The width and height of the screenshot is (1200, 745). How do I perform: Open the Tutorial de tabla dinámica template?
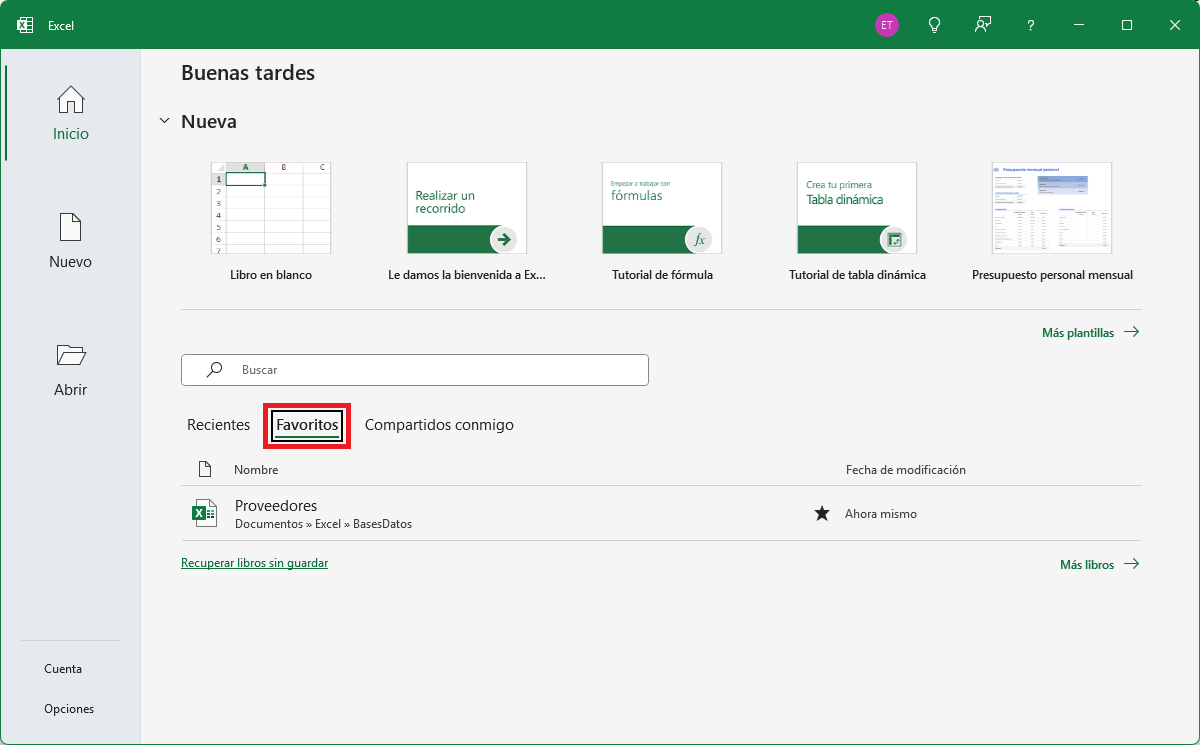[x=857, y=222]
